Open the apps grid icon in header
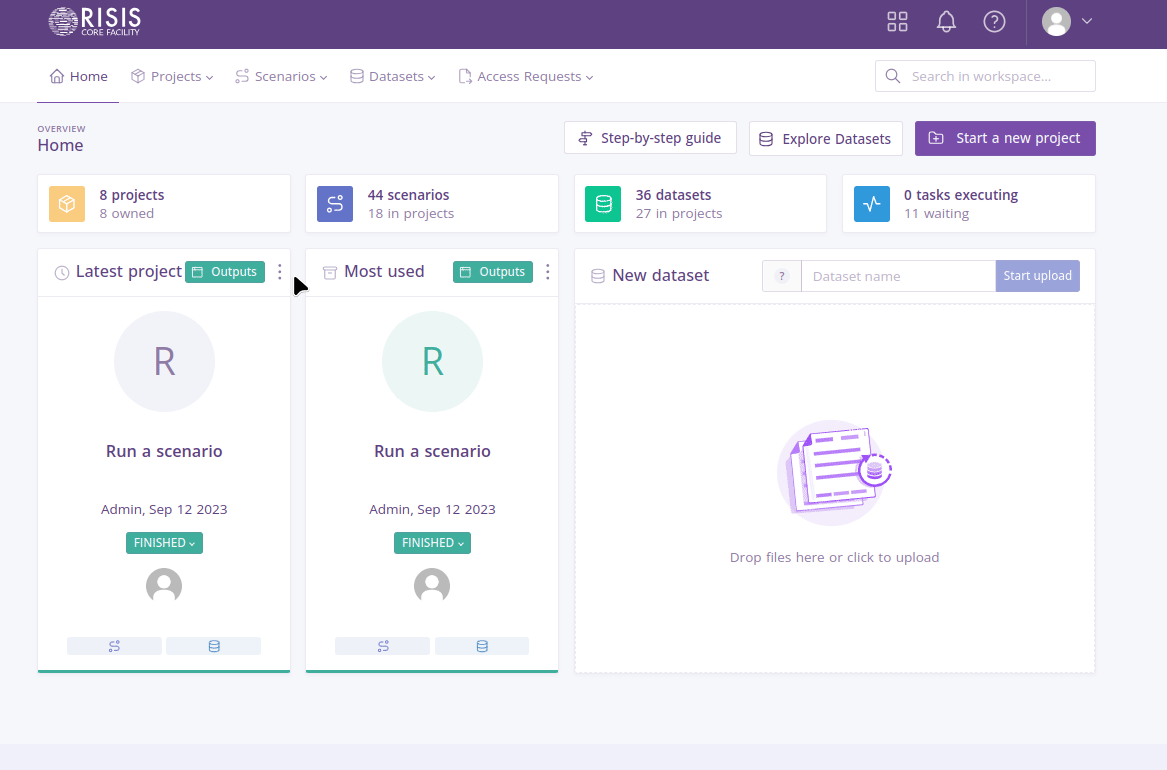 (x=897, y=22)
